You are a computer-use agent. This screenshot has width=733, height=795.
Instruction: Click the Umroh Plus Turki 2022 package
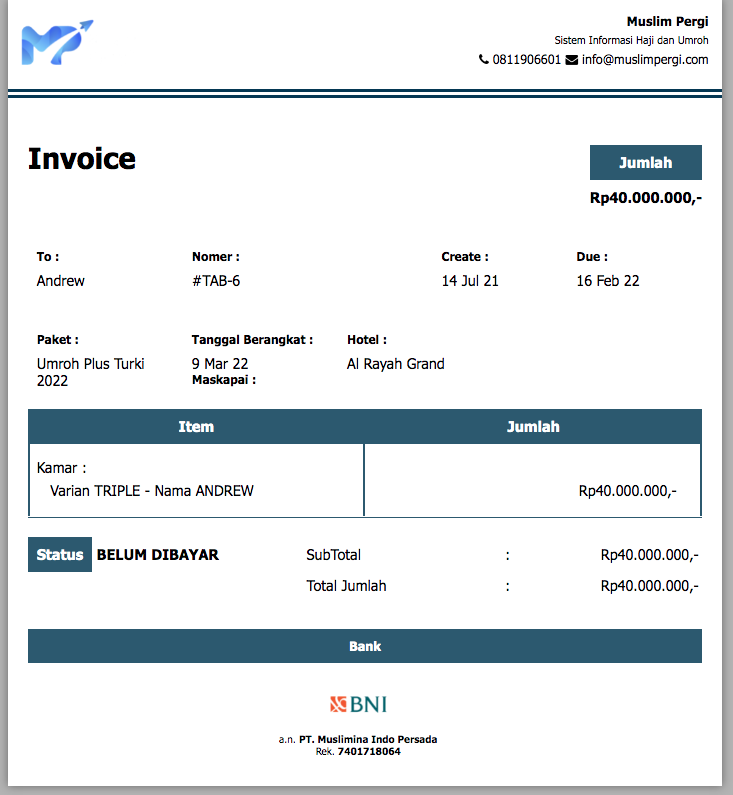[91, 372]
